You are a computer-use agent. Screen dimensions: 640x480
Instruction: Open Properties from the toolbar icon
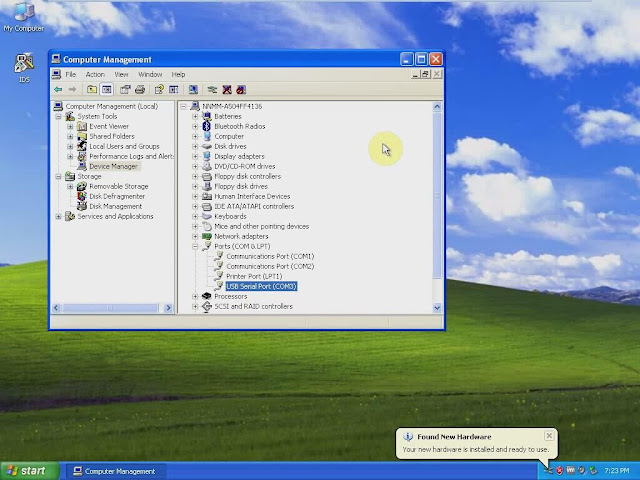[x=125, y=89]
